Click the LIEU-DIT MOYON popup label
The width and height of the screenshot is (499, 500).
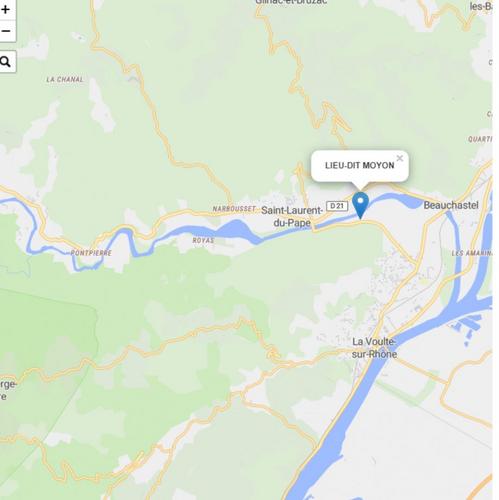tap(359, 165)
